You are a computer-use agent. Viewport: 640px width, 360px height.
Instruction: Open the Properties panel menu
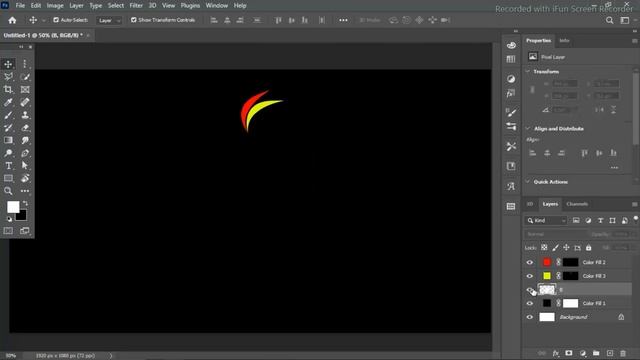tap(634, 41)
